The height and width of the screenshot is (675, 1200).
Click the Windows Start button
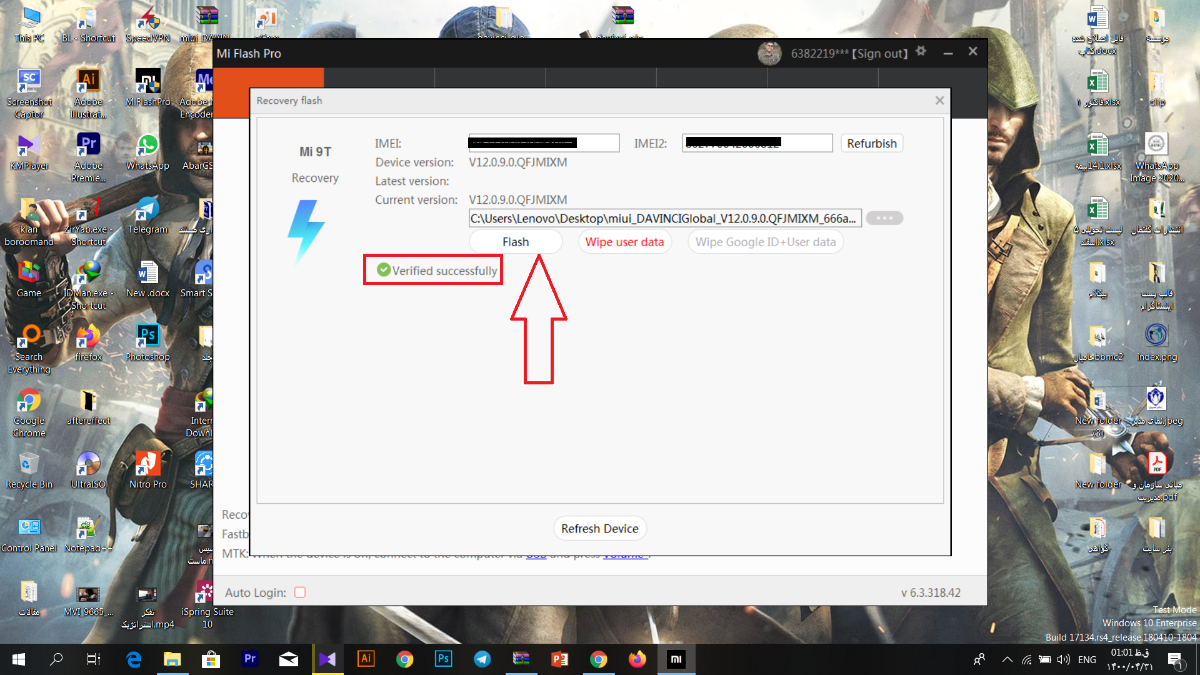(20, 659)
